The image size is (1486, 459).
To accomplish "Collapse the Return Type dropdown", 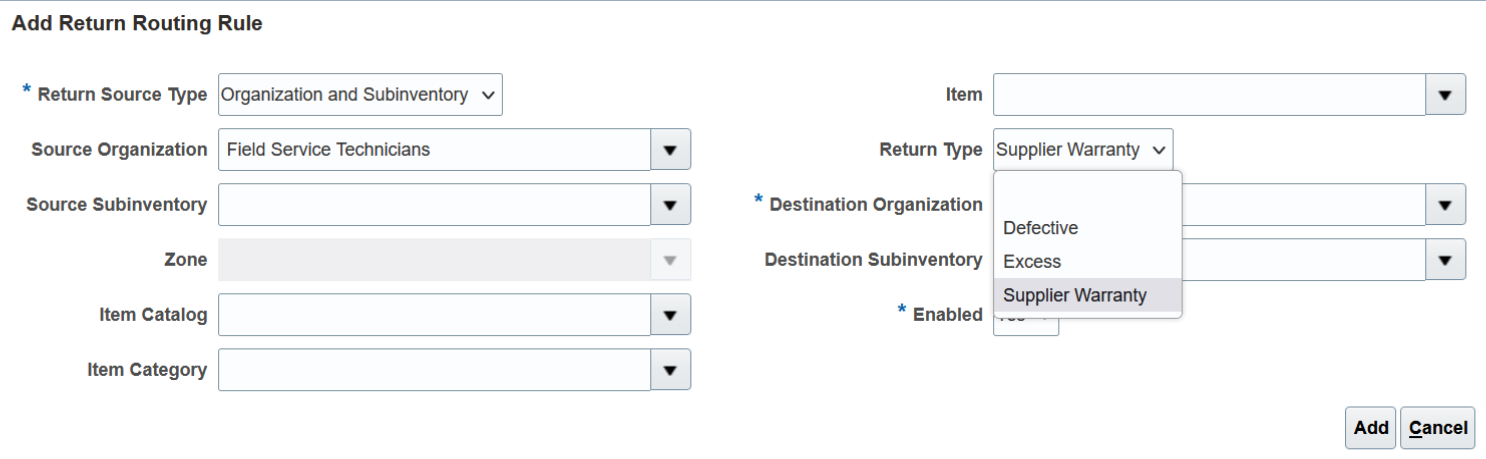I will point(1082,150).
